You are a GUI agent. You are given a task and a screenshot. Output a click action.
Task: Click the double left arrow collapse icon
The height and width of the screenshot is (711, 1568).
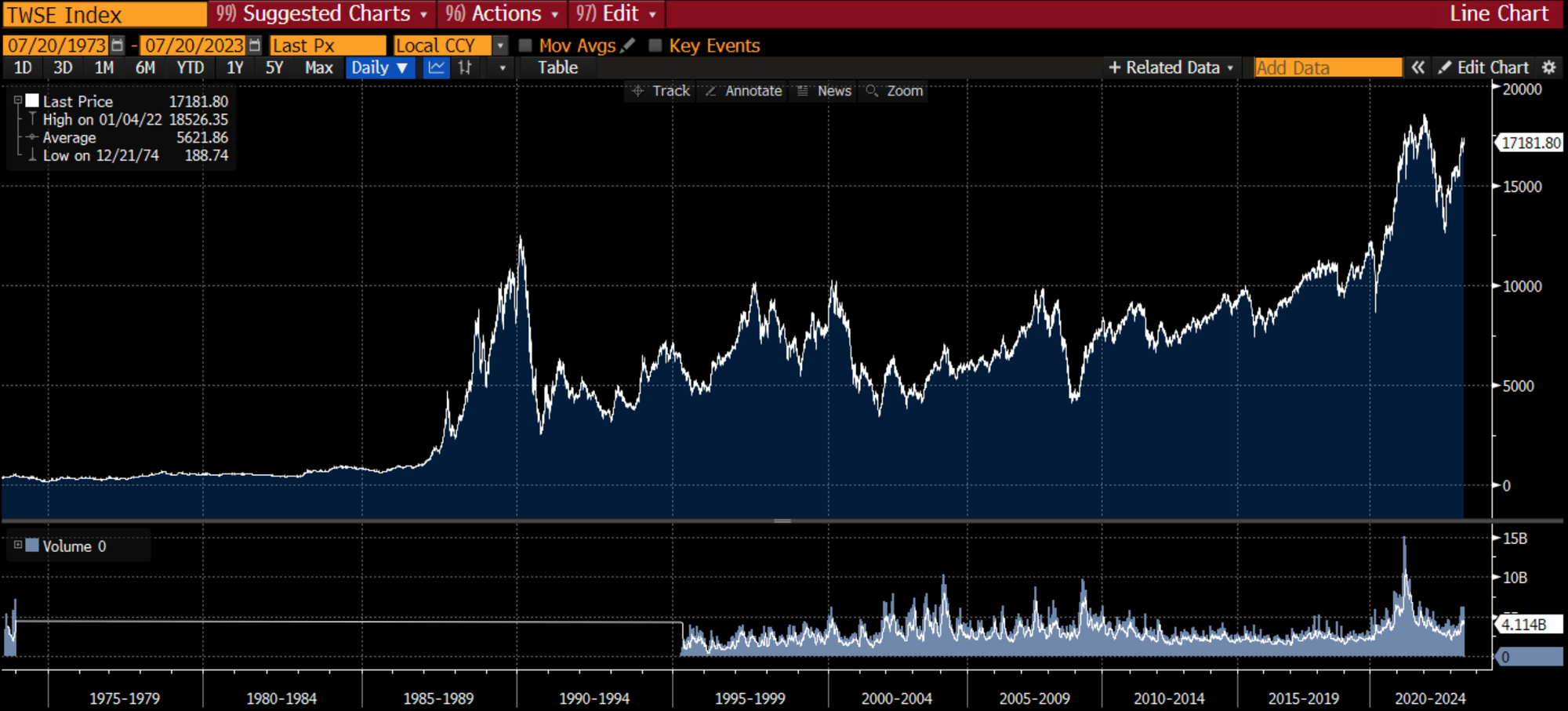coord(1418,67)
